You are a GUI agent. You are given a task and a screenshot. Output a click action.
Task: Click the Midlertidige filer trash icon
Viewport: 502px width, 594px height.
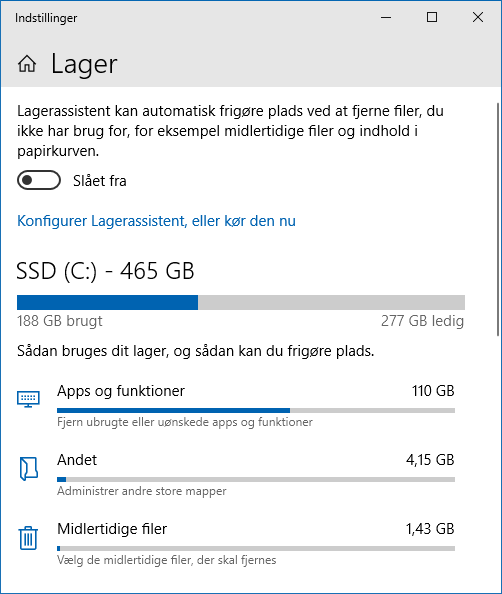(28, 538)
